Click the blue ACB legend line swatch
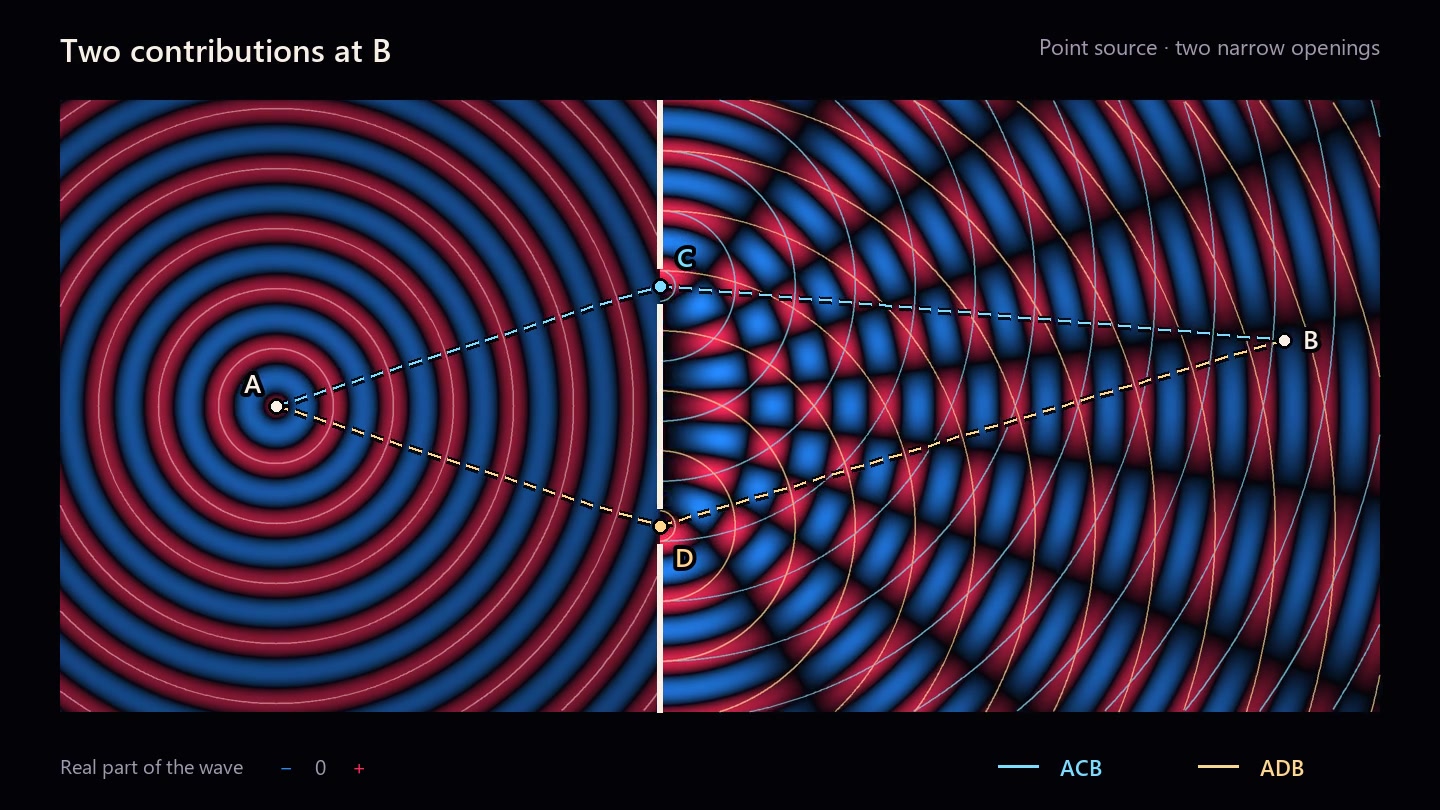 click(1018, 767)
